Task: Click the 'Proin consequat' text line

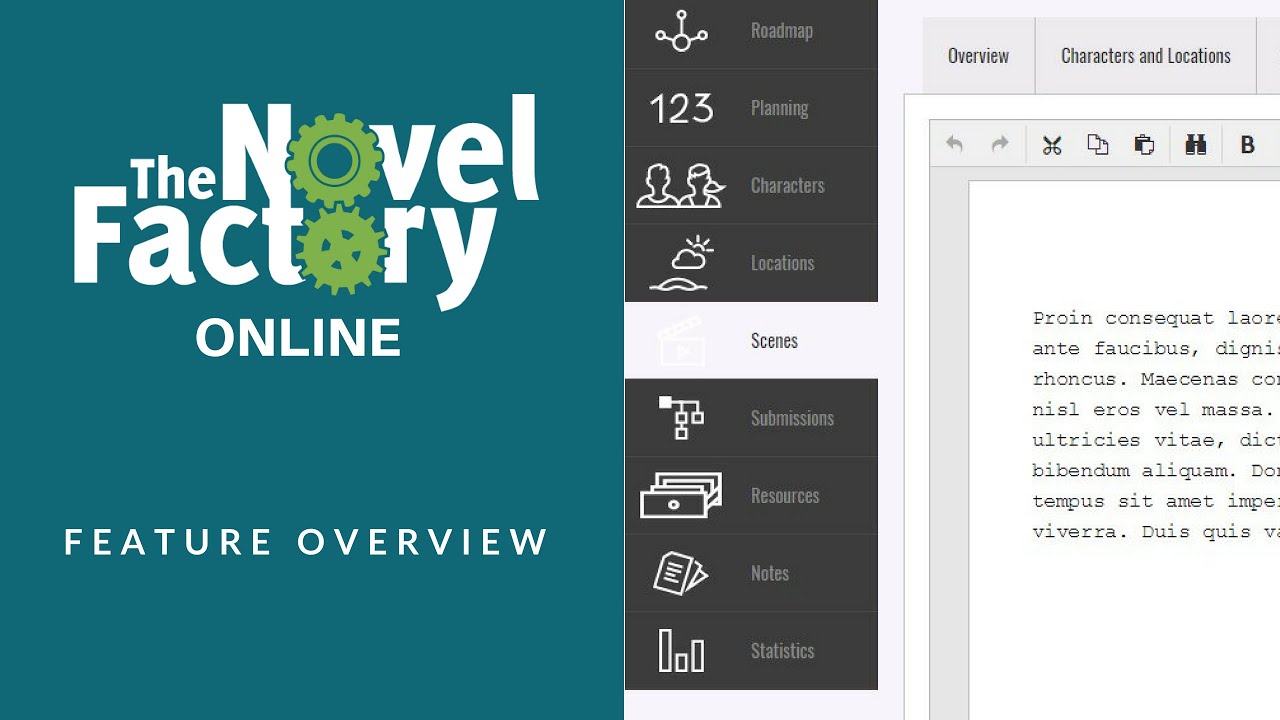Action: (x=1156, y=319)
